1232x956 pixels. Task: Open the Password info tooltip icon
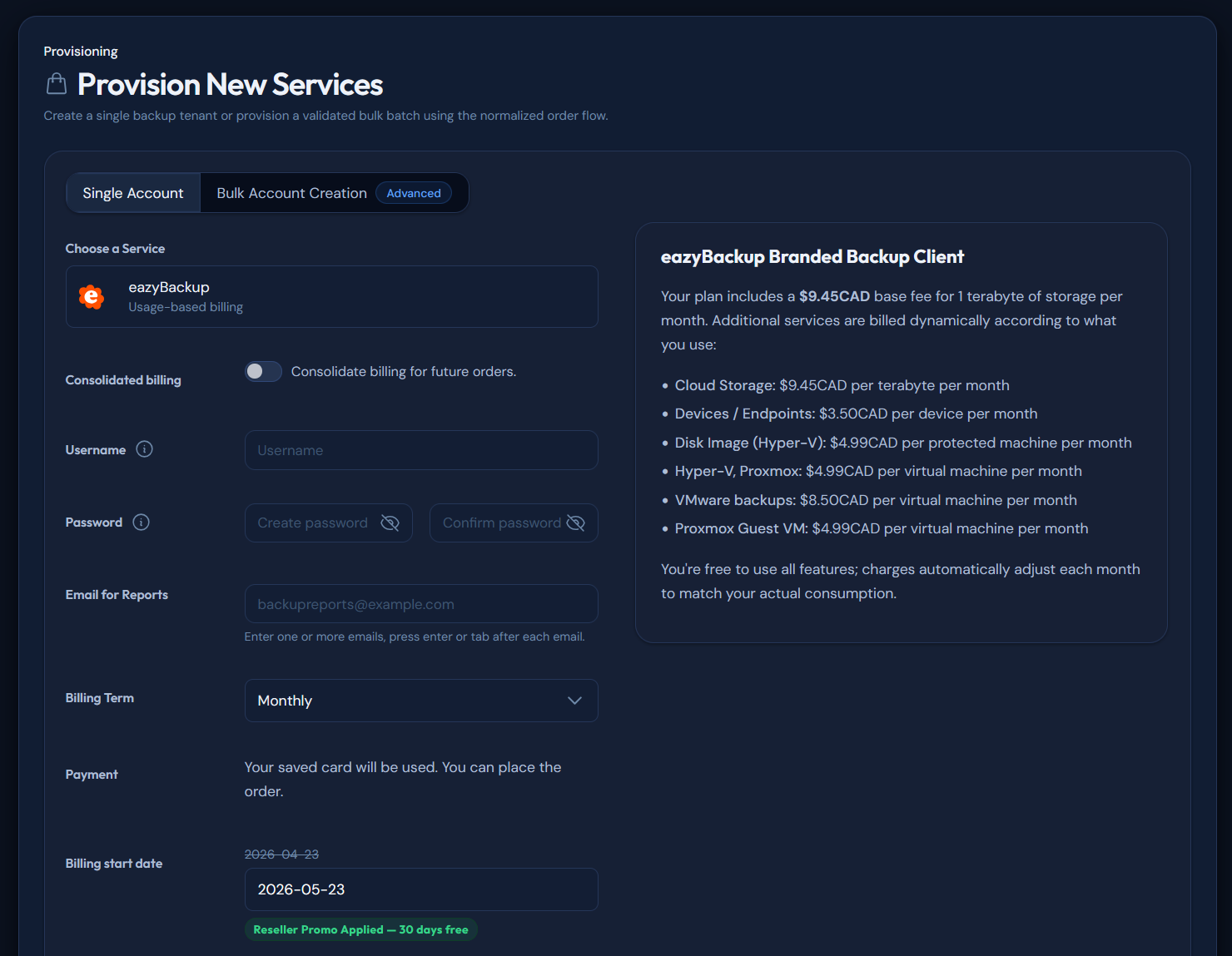click(142, 523)
